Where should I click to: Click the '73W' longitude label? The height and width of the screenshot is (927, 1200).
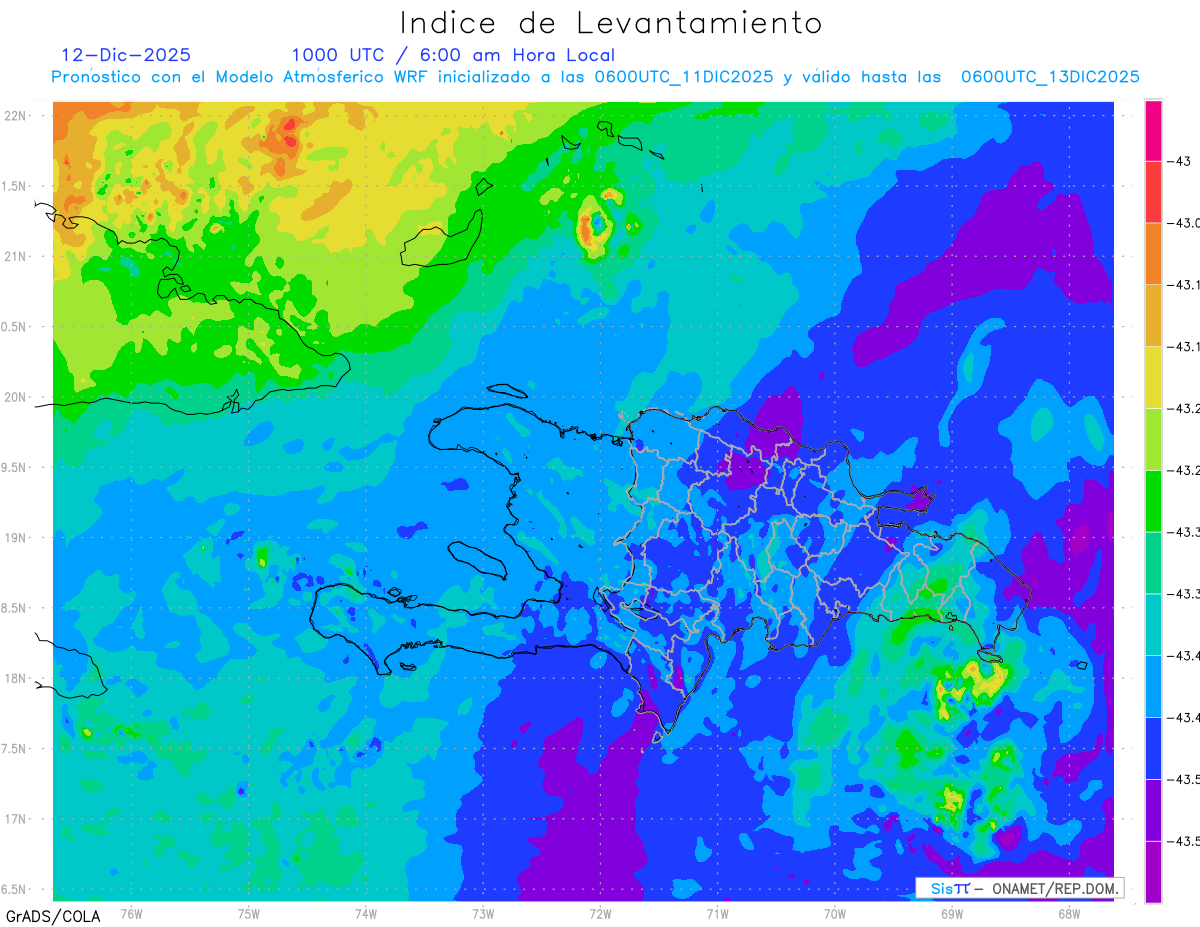[x=483, y=913]
